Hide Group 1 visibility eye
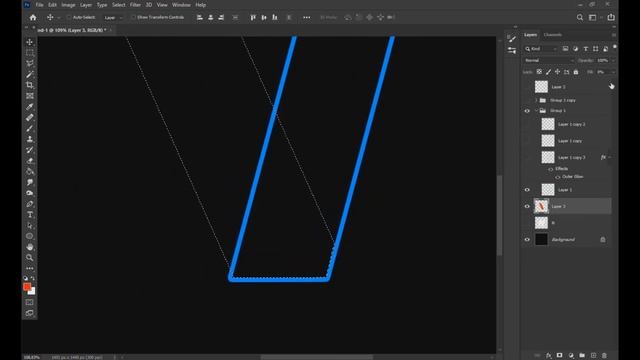Screen dimensions: 640x360 527,111
